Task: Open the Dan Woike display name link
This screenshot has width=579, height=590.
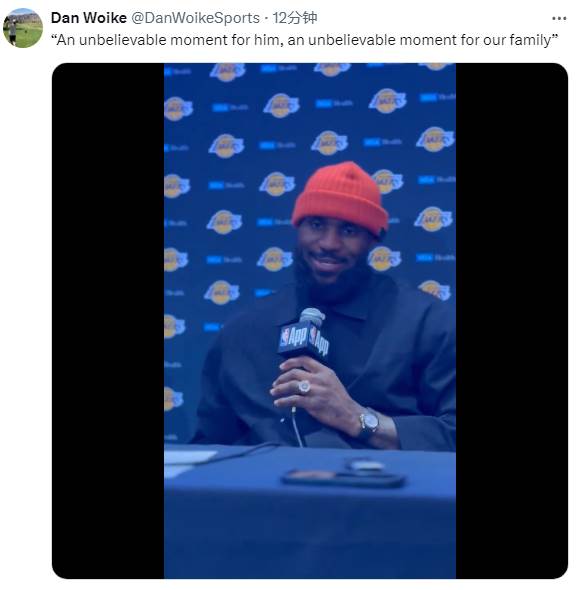Action: coord(88,18)
